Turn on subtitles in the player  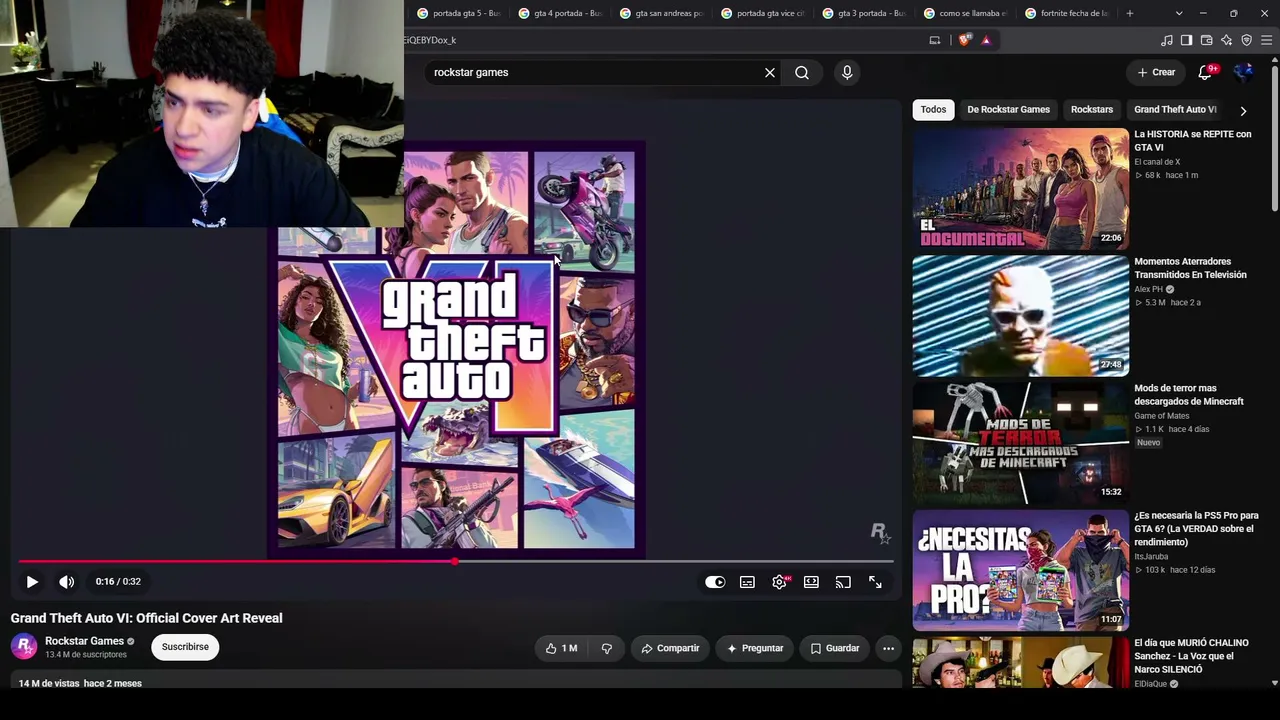click(x=747, y=582)
